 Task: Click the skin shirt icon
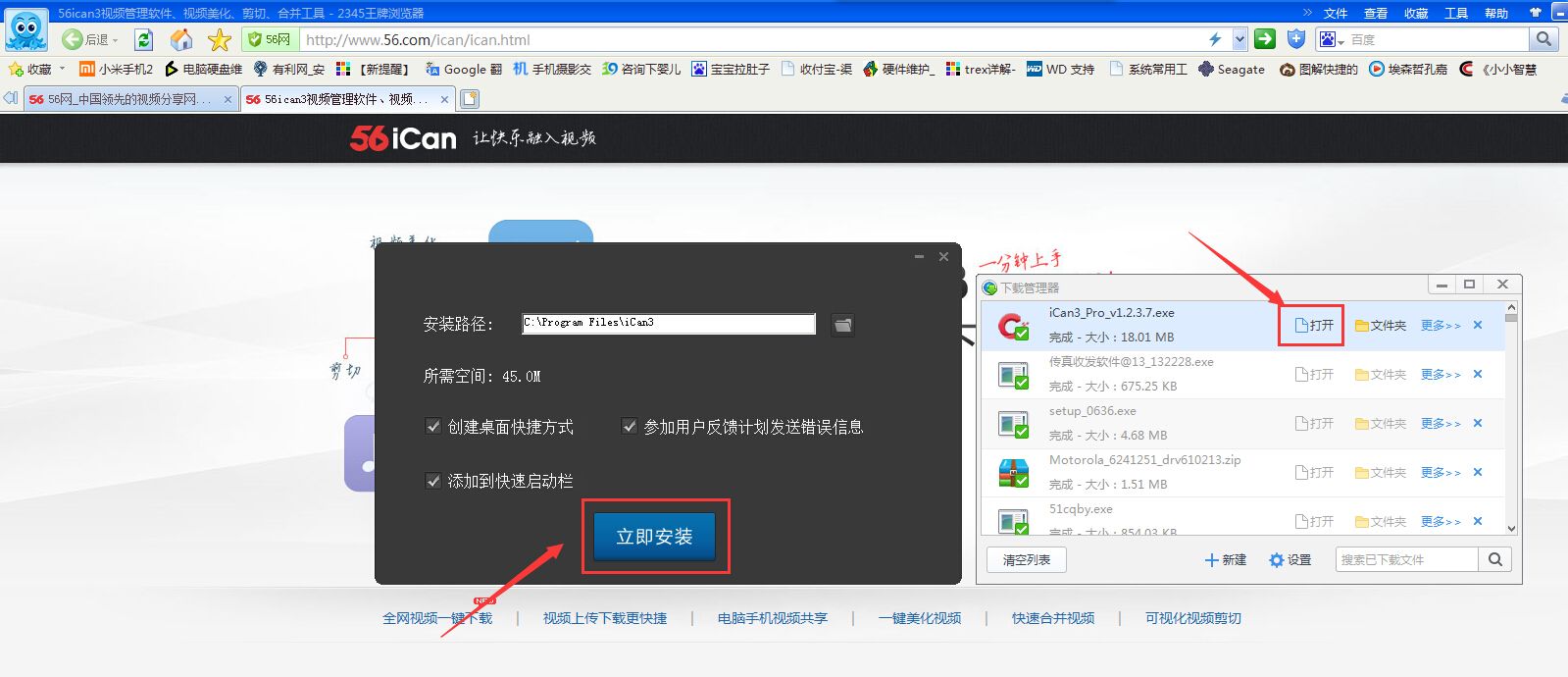click(1535, 13)
